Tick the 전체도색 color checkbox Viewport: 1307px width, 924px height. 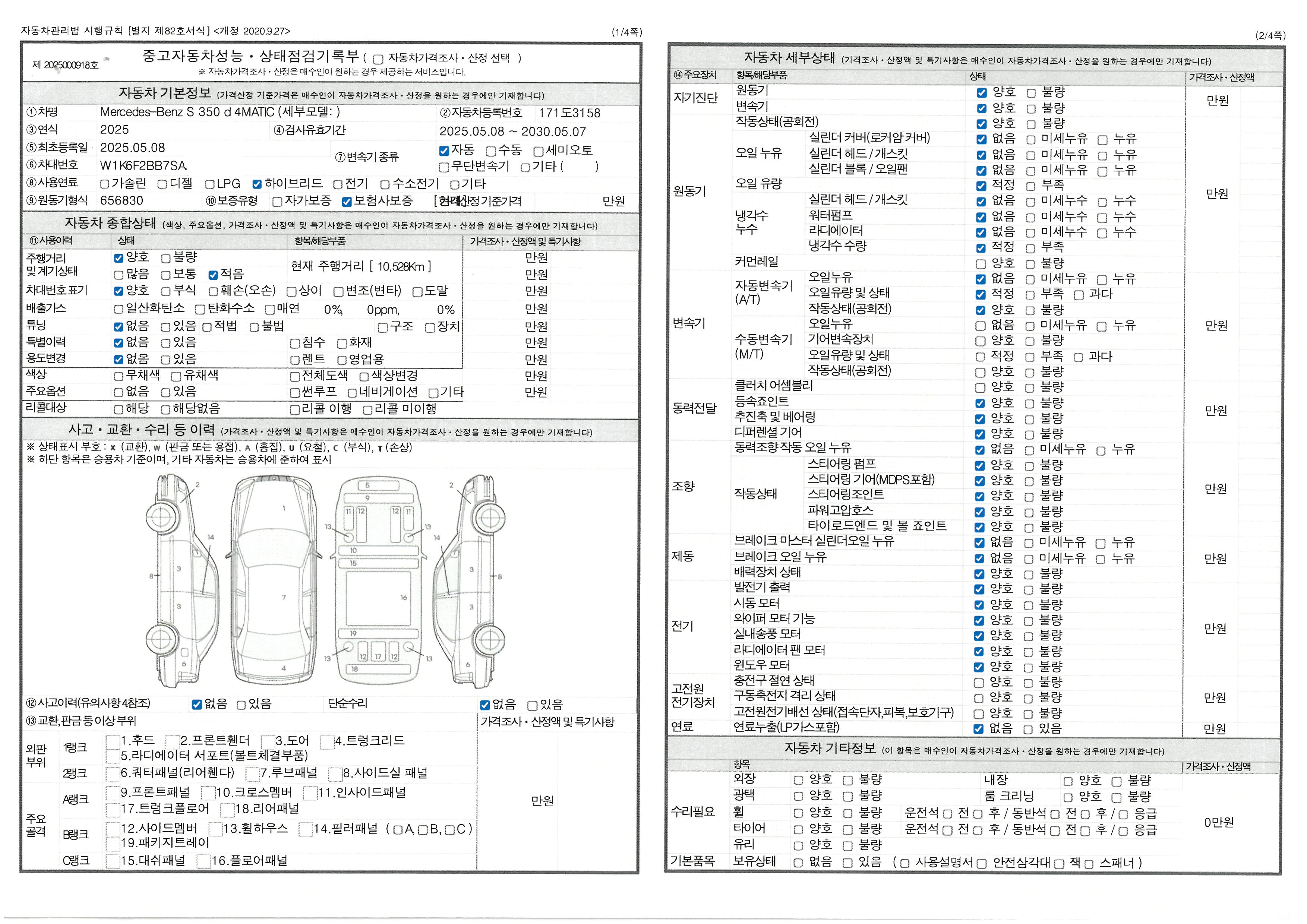(295, 377)
